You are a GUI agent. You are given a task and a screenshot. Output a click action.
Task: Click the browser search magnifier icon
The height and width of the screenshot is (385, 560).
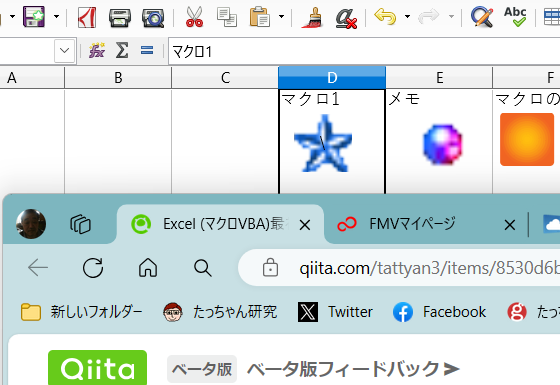tap(202, 268)
